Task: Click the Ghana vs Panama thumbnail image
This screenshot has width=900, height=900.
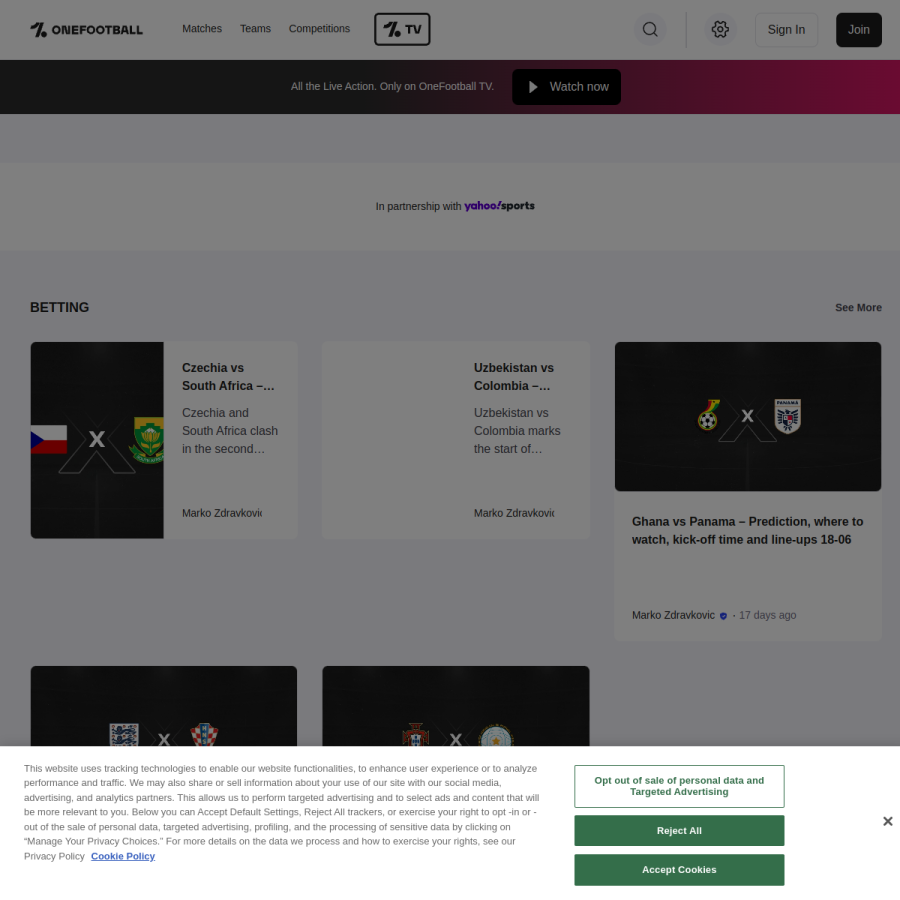Action: 748,417
